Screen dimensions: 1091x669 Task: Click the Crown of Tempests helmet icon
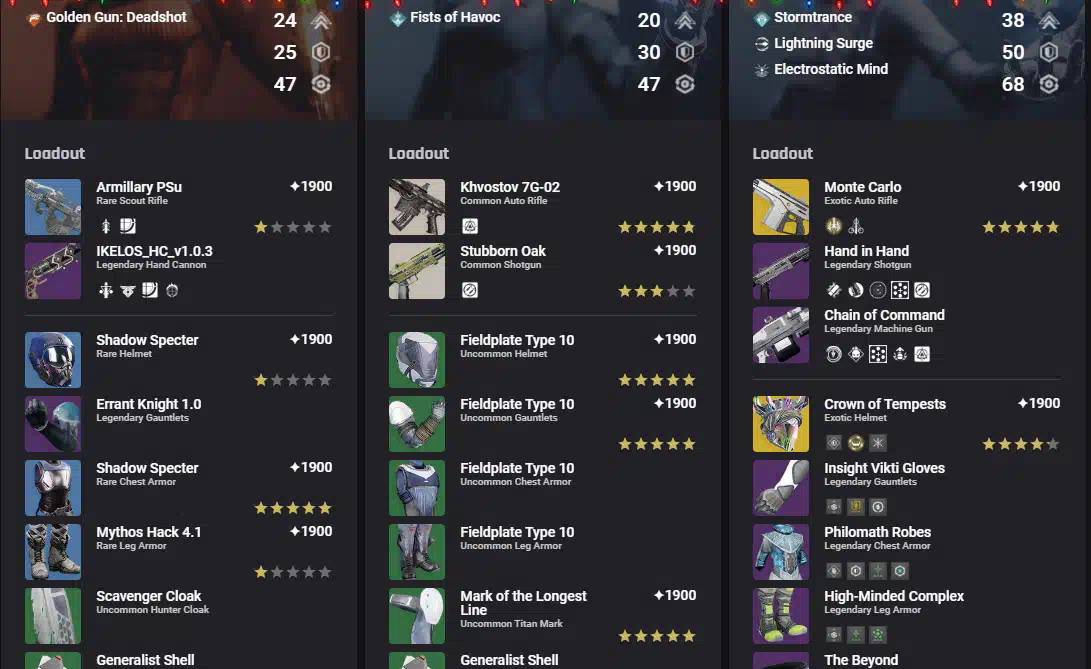click(x=781, y=424)
